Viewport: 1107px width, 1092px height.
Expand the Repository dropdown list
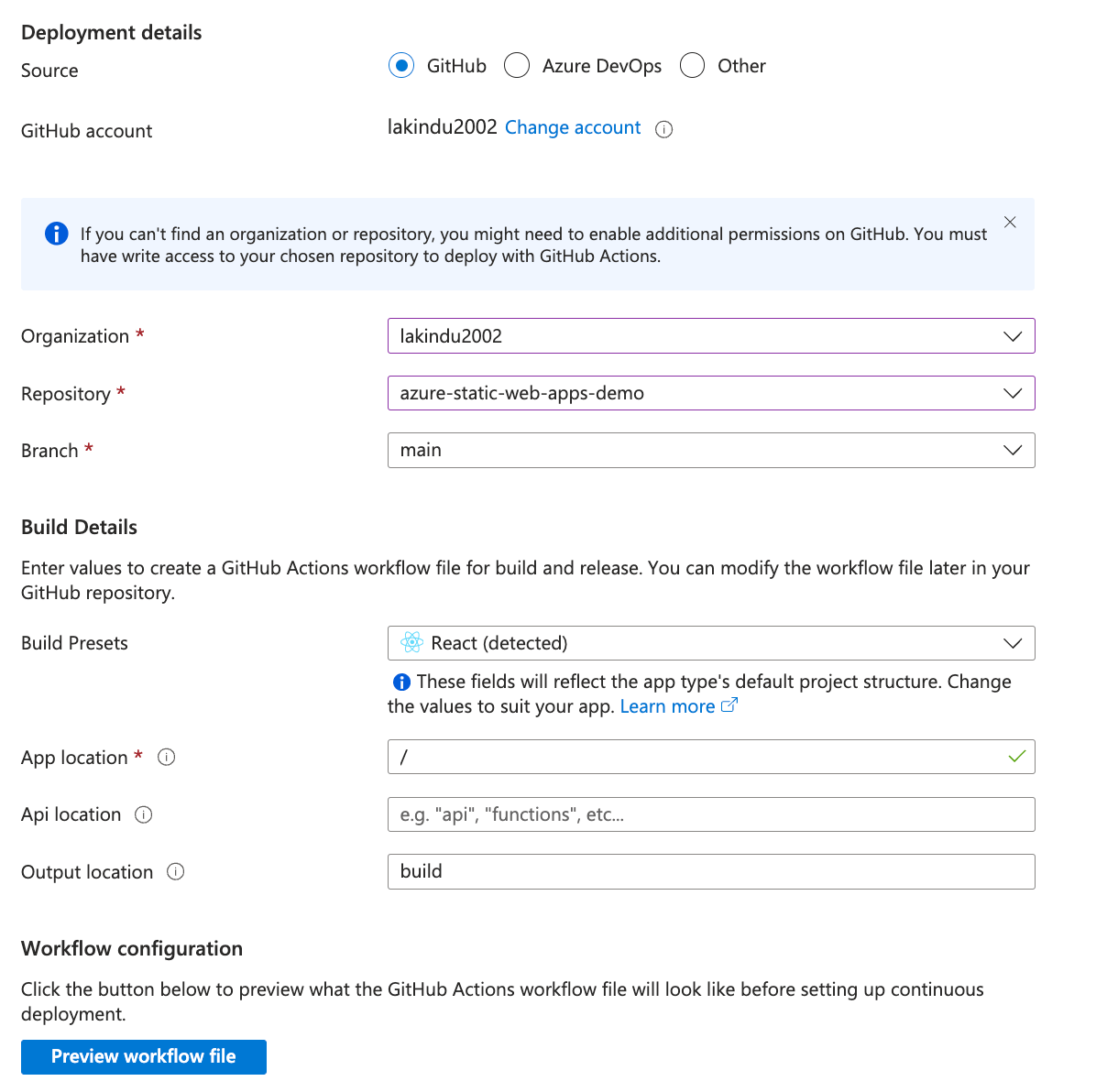coord(711,393)
